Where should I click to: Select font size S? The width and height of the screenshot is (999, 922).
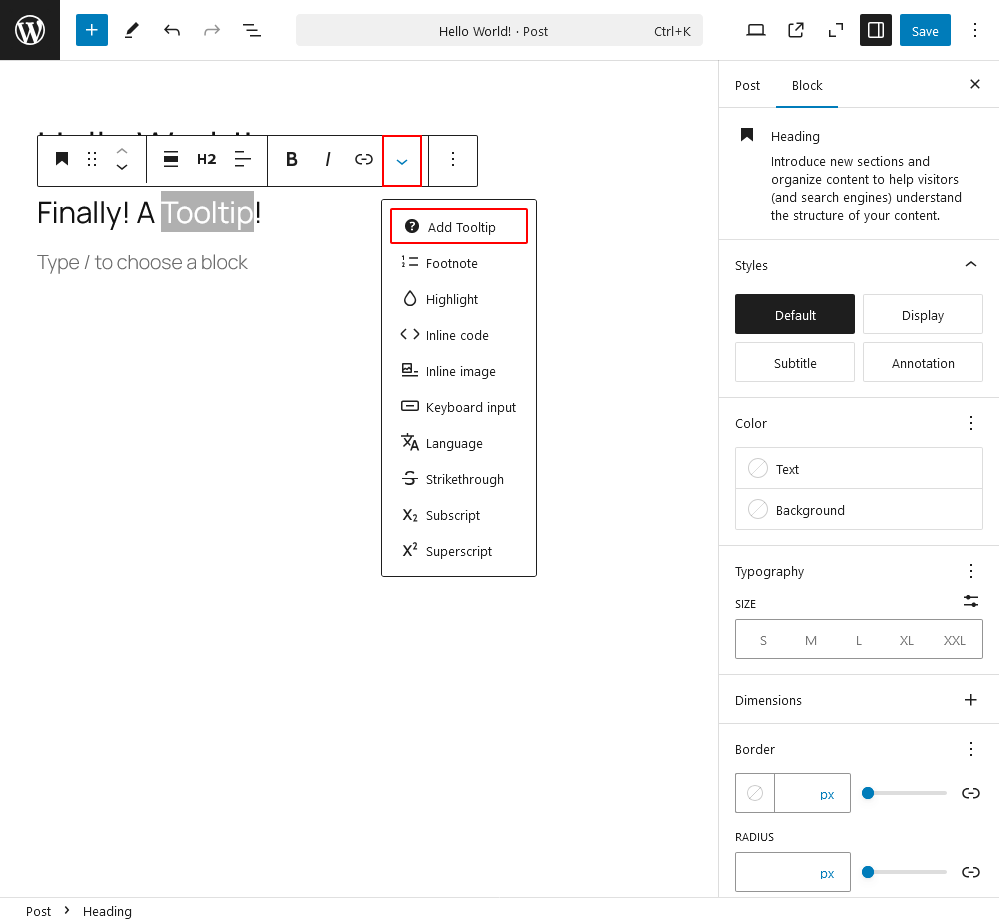[763, 640]
